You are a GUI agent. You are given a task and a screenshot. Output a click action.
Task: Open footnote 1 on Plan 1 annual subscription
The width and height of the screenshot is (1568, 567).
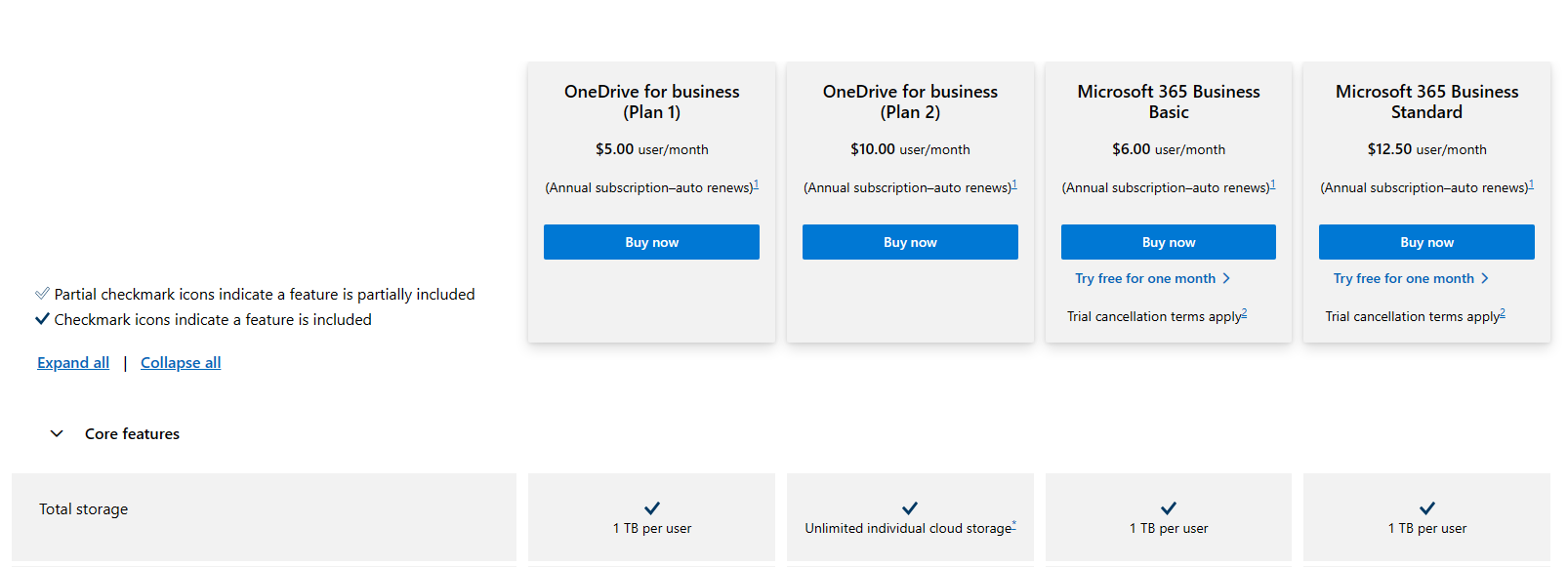pos(756,184)
